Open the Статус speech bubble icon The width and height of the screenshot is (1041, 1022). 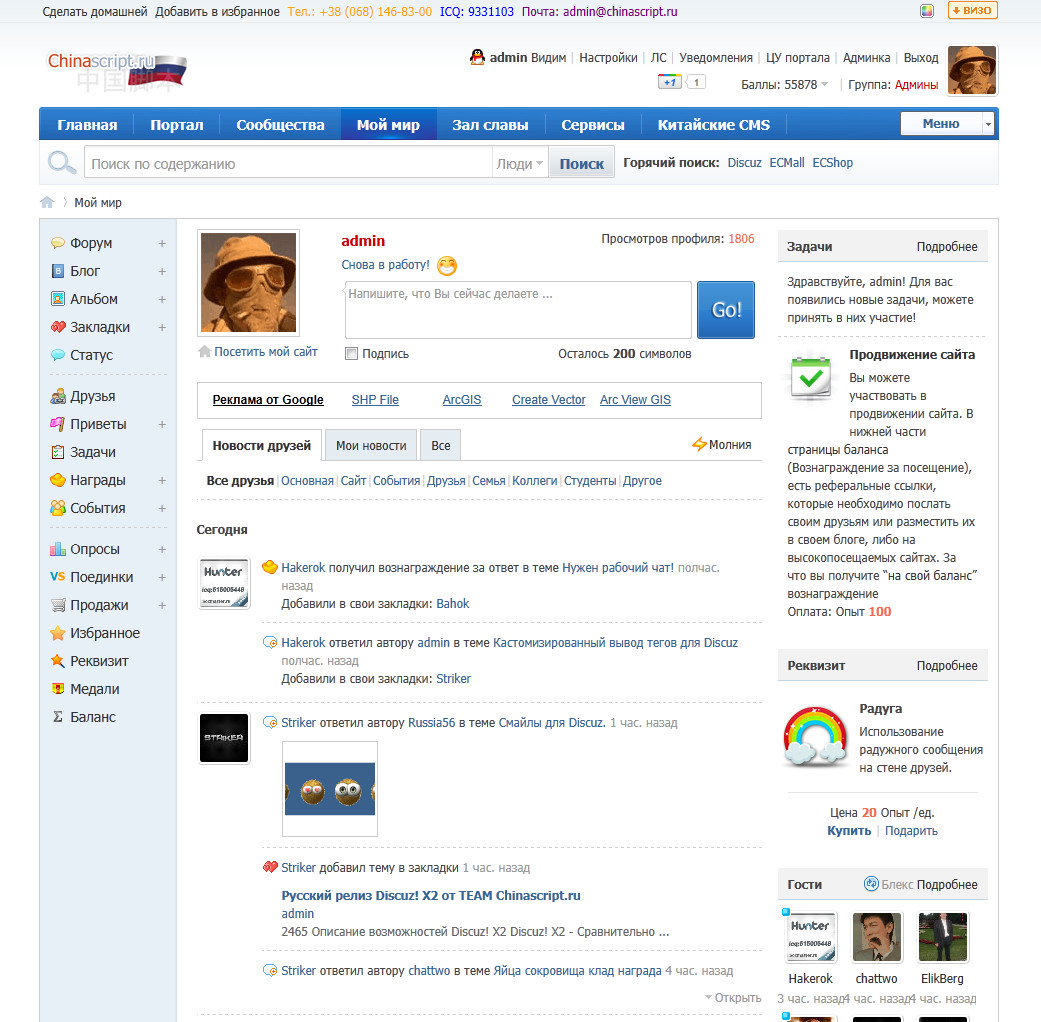[x=58, y=355]
